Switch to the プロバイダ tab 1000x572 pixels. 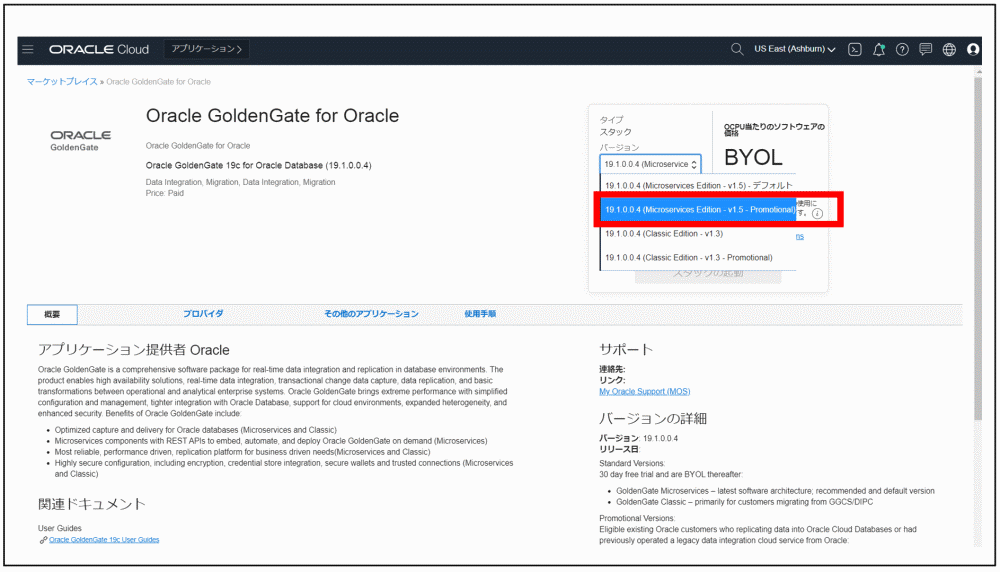pos(203,314)
